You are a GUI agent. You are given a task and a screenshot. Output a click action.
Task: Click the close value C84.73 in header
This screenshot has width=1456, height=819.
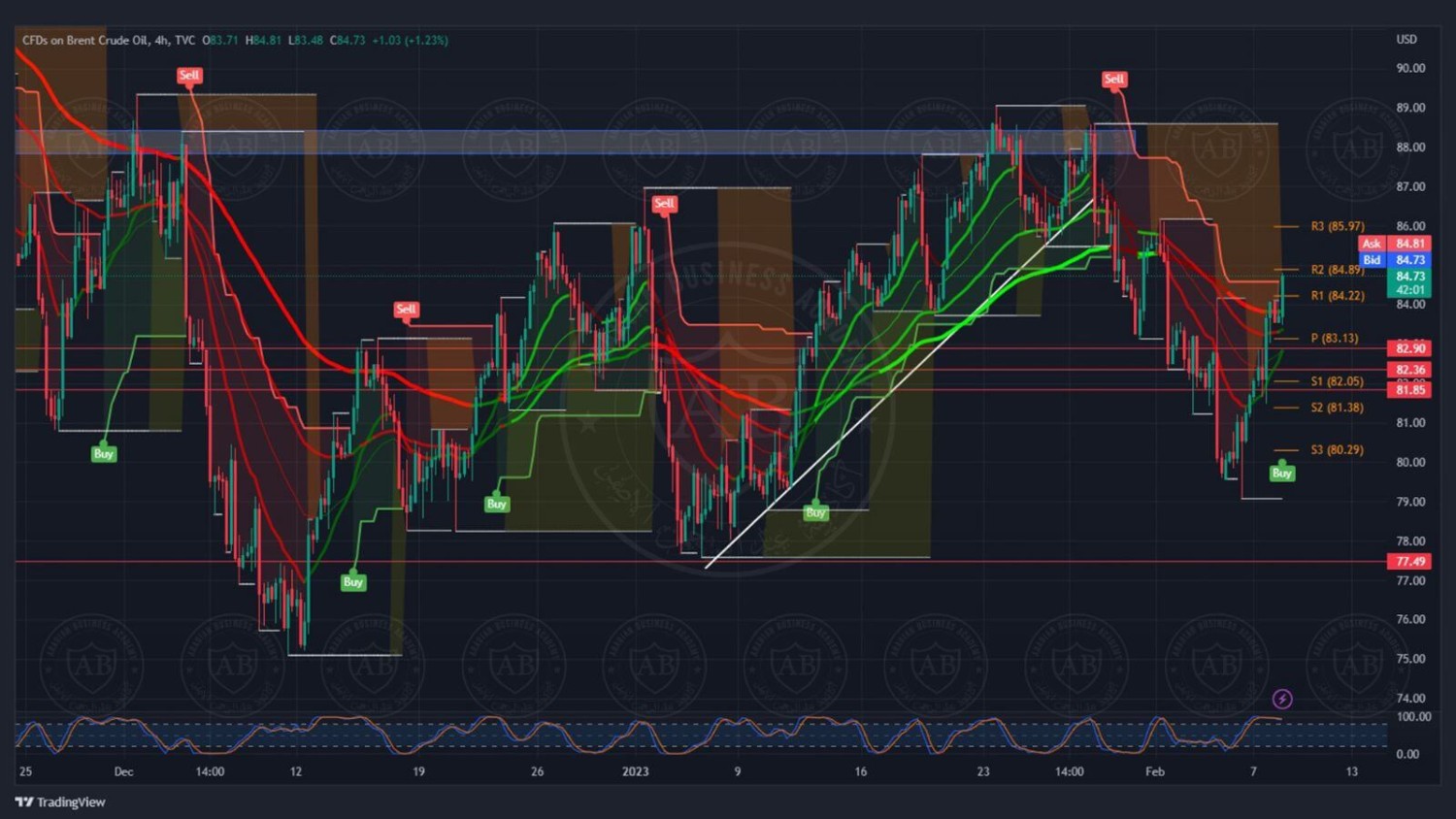(347, 40)
